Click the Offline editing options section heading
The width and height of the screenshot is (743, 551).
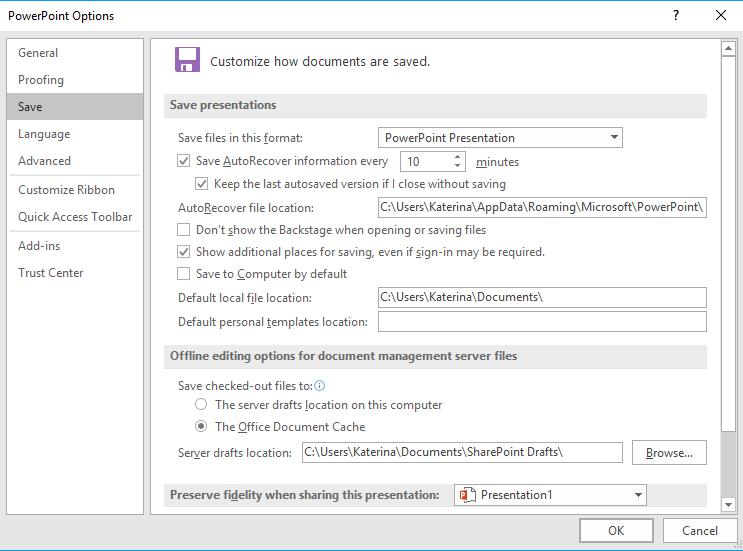point(344,356)
